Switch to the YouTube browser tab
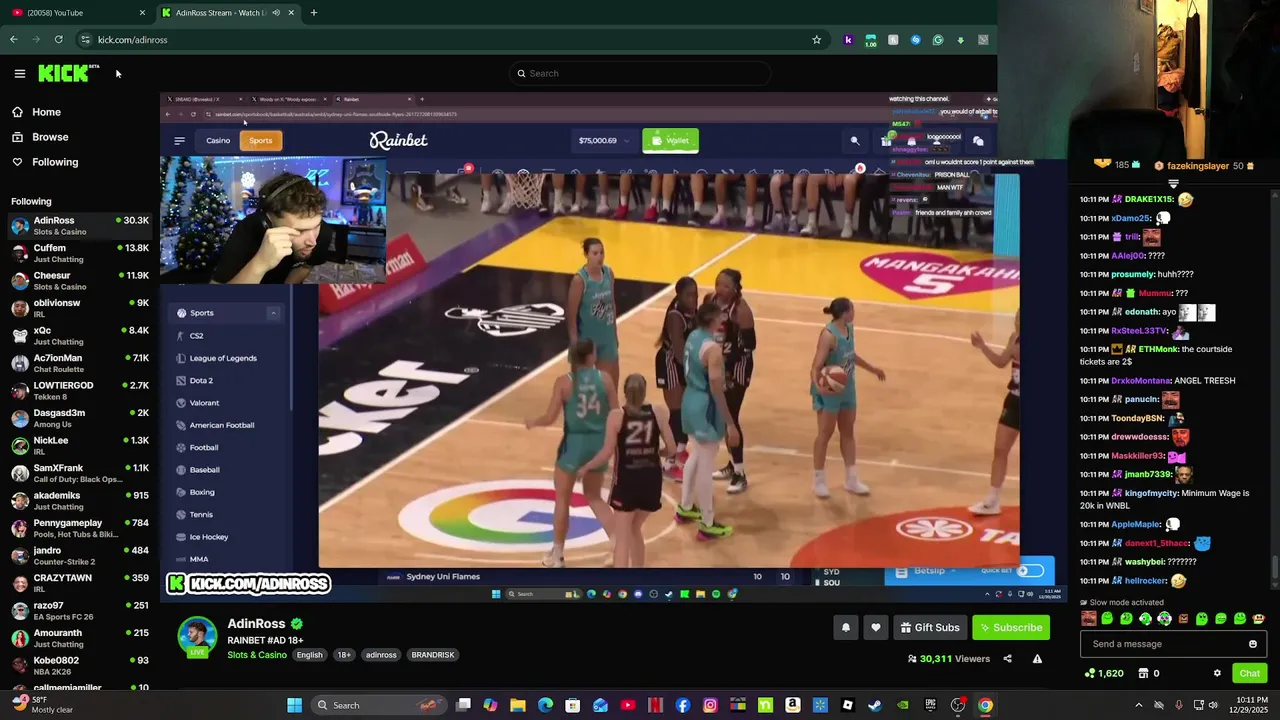The height and width of the screenshot is (720, 1280). (x=78, y=13)
